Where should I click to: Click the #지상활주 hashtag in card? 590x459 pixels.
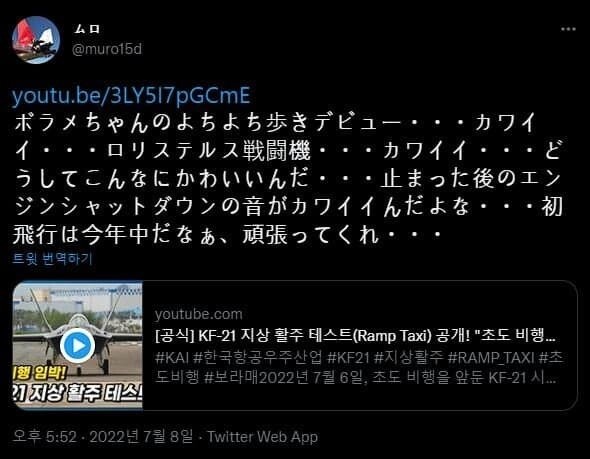coord(409,358)
